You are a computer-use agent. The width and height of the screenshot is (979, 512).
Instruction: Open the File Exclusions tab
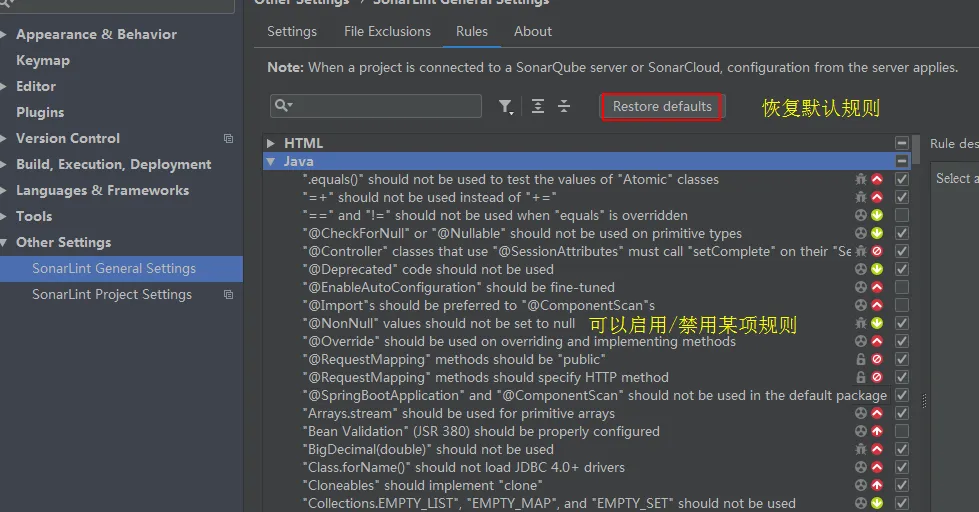coord(387,31)
